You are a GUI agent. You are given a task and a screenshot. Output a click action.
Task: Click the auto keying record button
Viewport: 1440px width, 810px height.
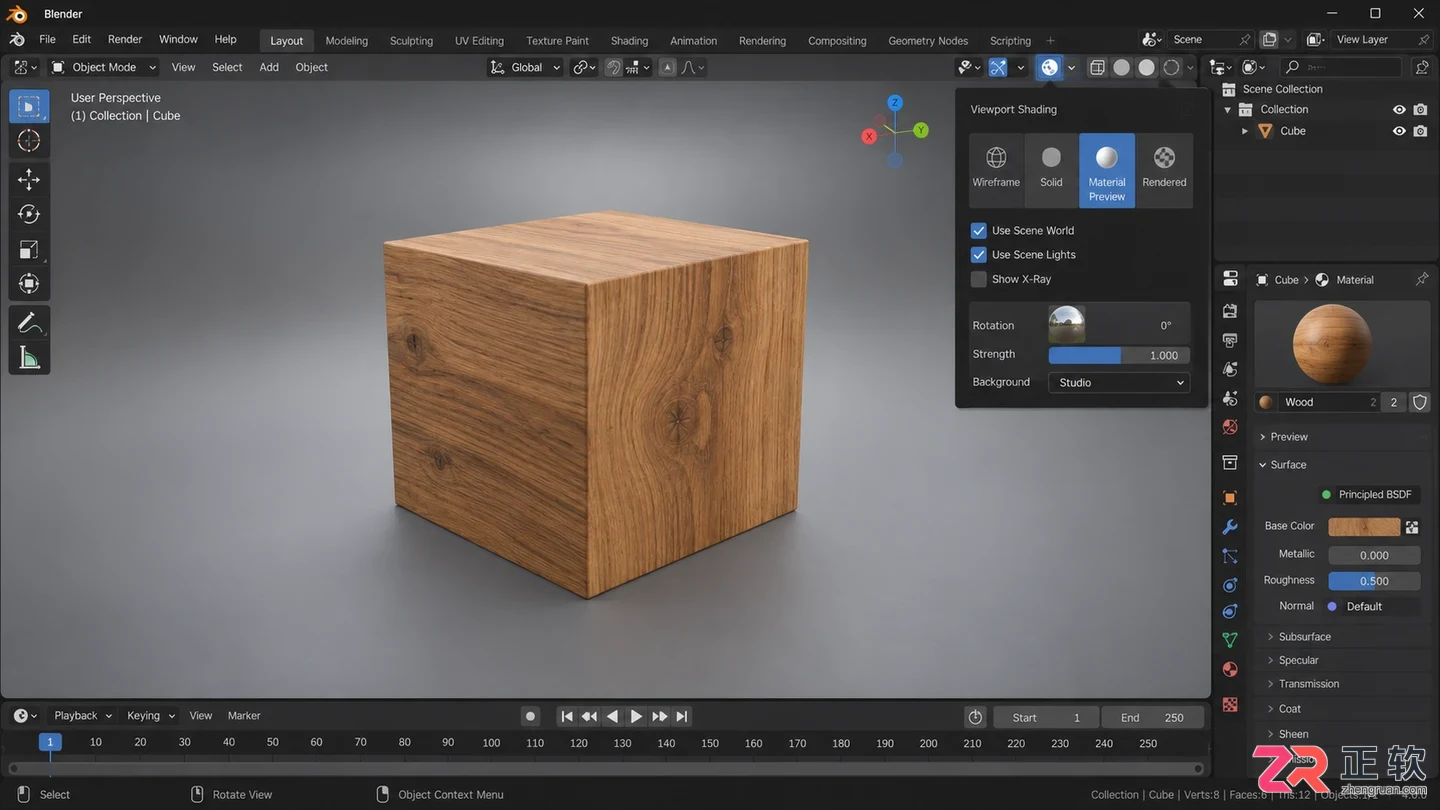[x=531, y=716]
